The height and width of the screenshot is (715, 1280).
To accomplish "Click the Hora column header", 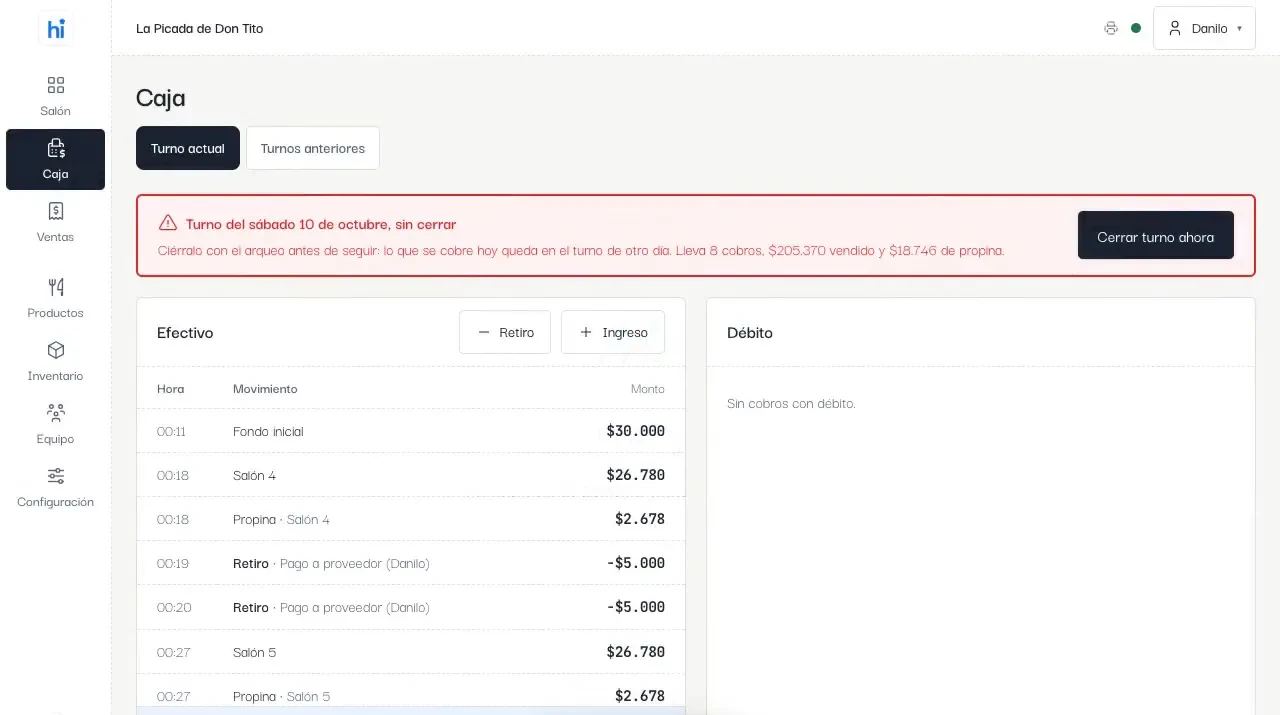I will (171, 388).
